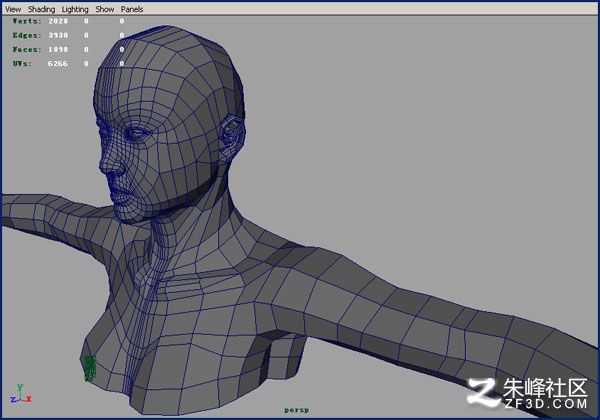Image resolution: width=600 pixels, height=420 pixels.
Task: Click the vertex count value 2028
Action: 58,21
